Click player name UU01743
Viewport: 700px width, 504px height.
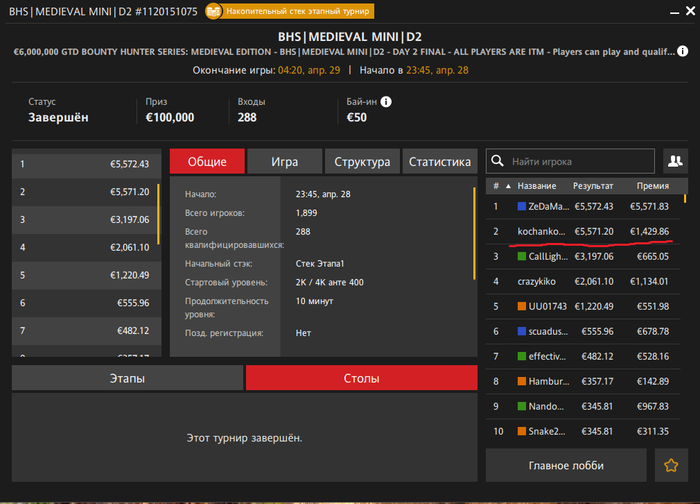tap(548, 306)
